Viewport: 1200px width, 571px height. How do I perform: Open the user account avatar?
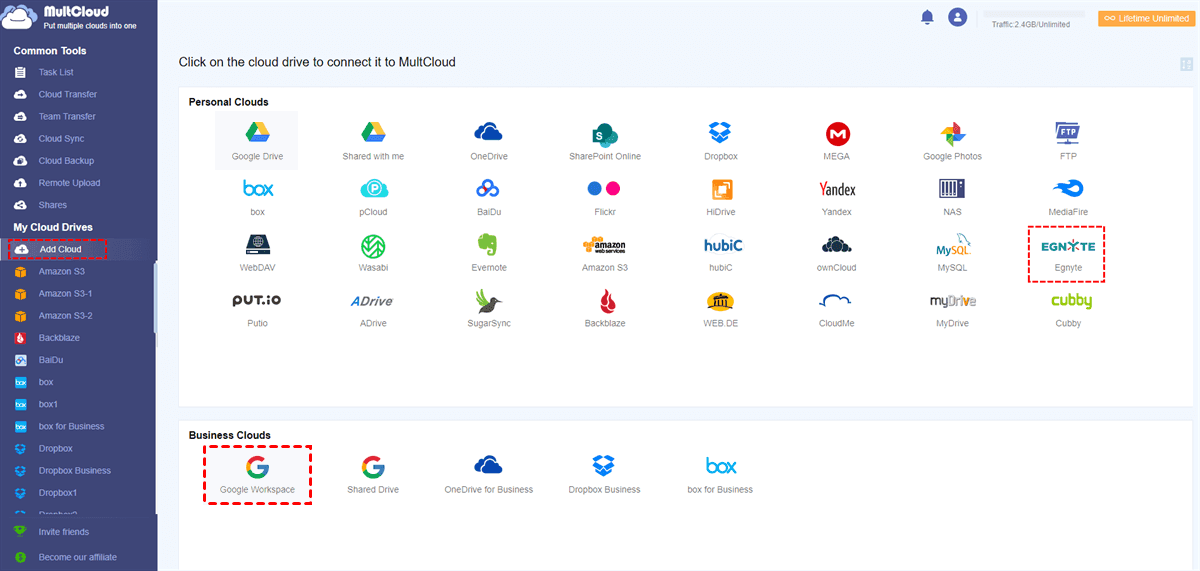[x=958, y=17]
